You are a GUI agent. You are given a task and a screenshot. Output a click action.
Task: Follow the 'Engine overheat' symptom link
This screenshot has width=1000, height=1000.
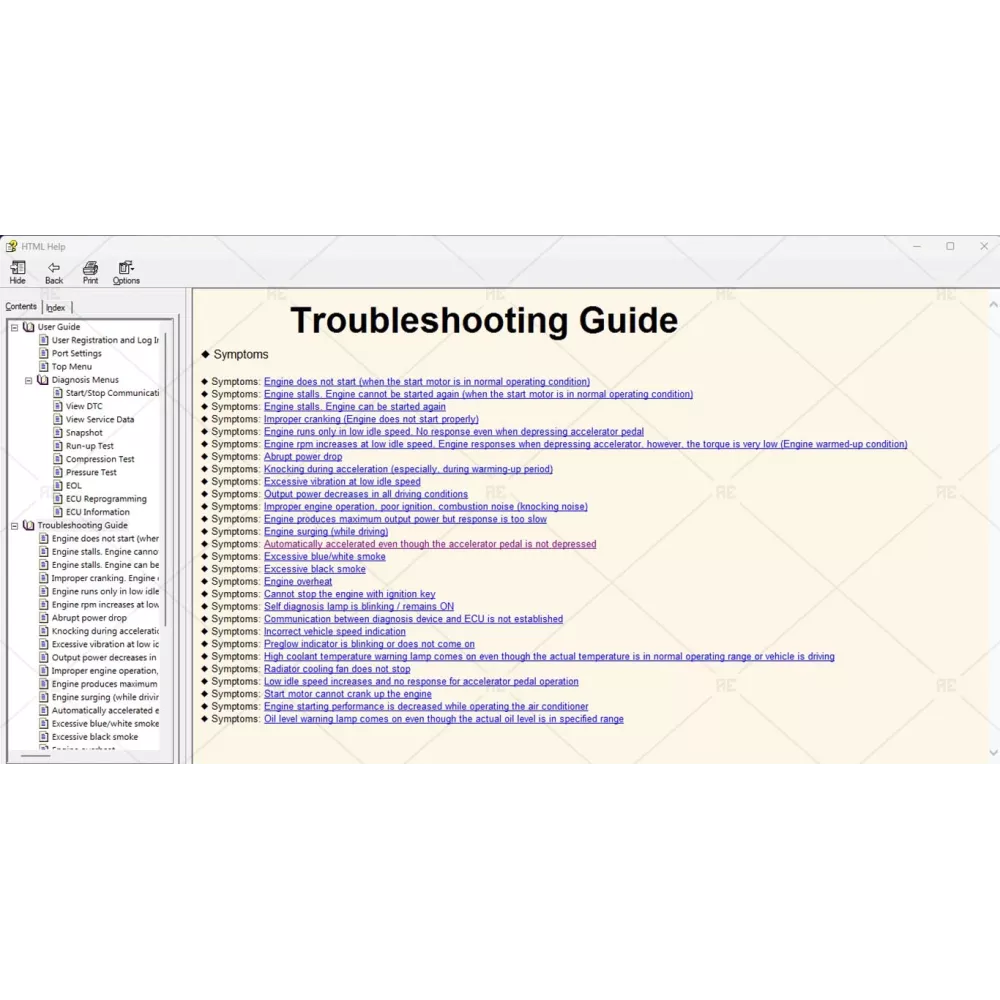point(298,582)
